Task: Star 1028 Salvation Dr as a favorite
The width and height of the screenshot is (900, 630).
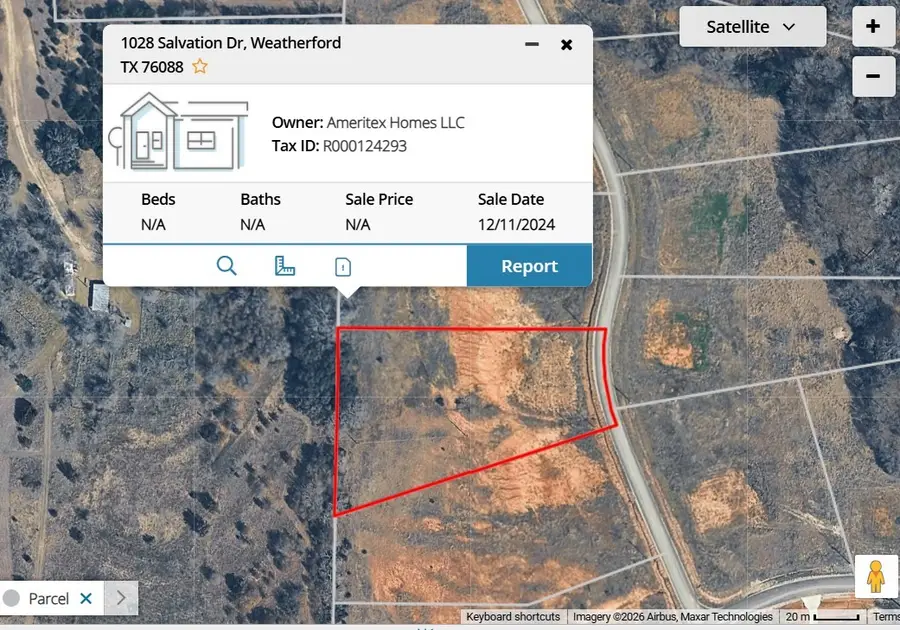Action: click(x=198, y=66)
